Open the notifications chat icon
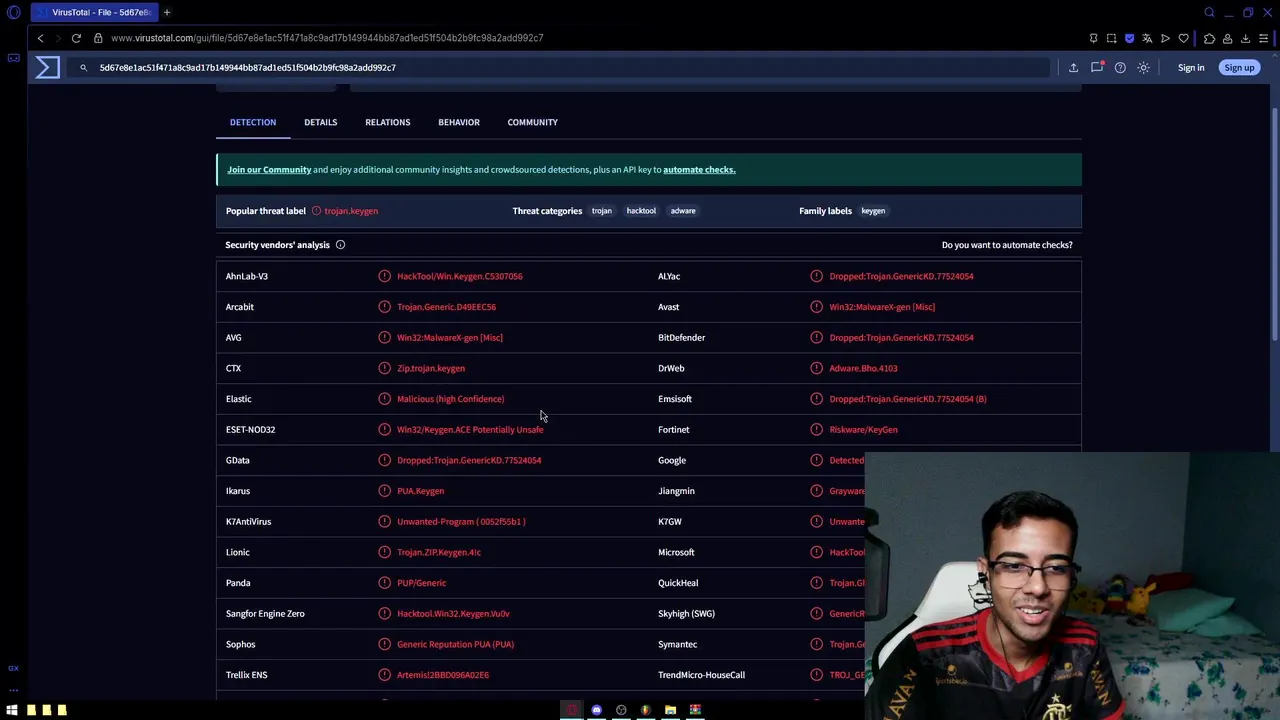This screenshot has height=720, width=1280. pyautogui.click(x=1097, y=67)
